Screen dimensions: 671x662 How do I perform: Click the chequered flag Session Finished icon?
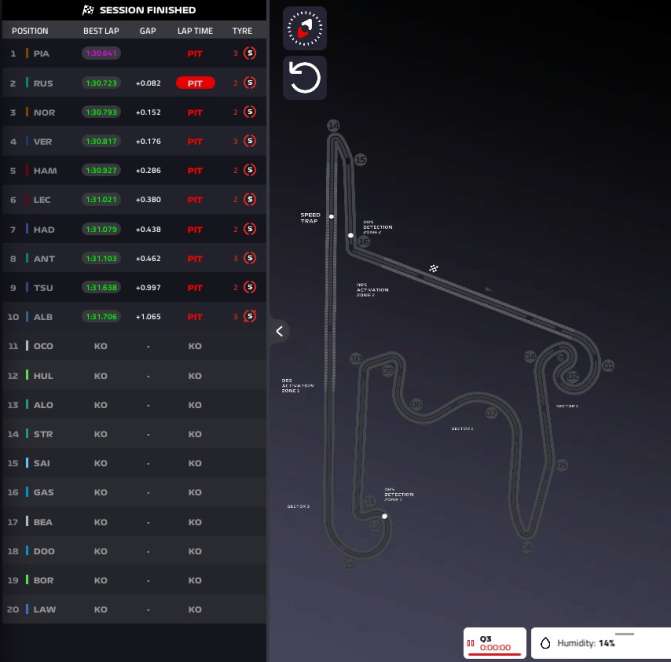tap(88, 10)
